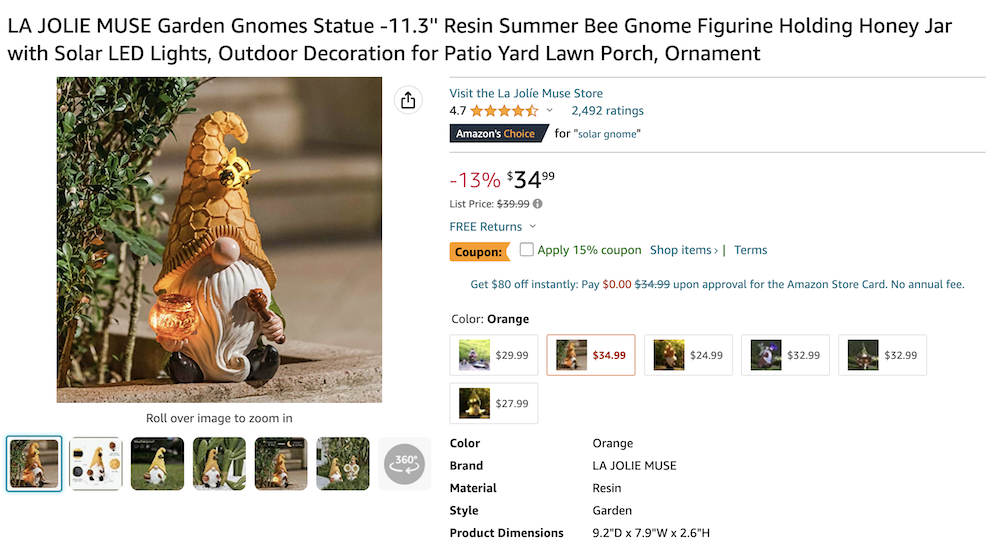Viewport: 1000px width, 547px height.
Task: Follow the "solar gnome" category link
Action: (x=609, y=134)
